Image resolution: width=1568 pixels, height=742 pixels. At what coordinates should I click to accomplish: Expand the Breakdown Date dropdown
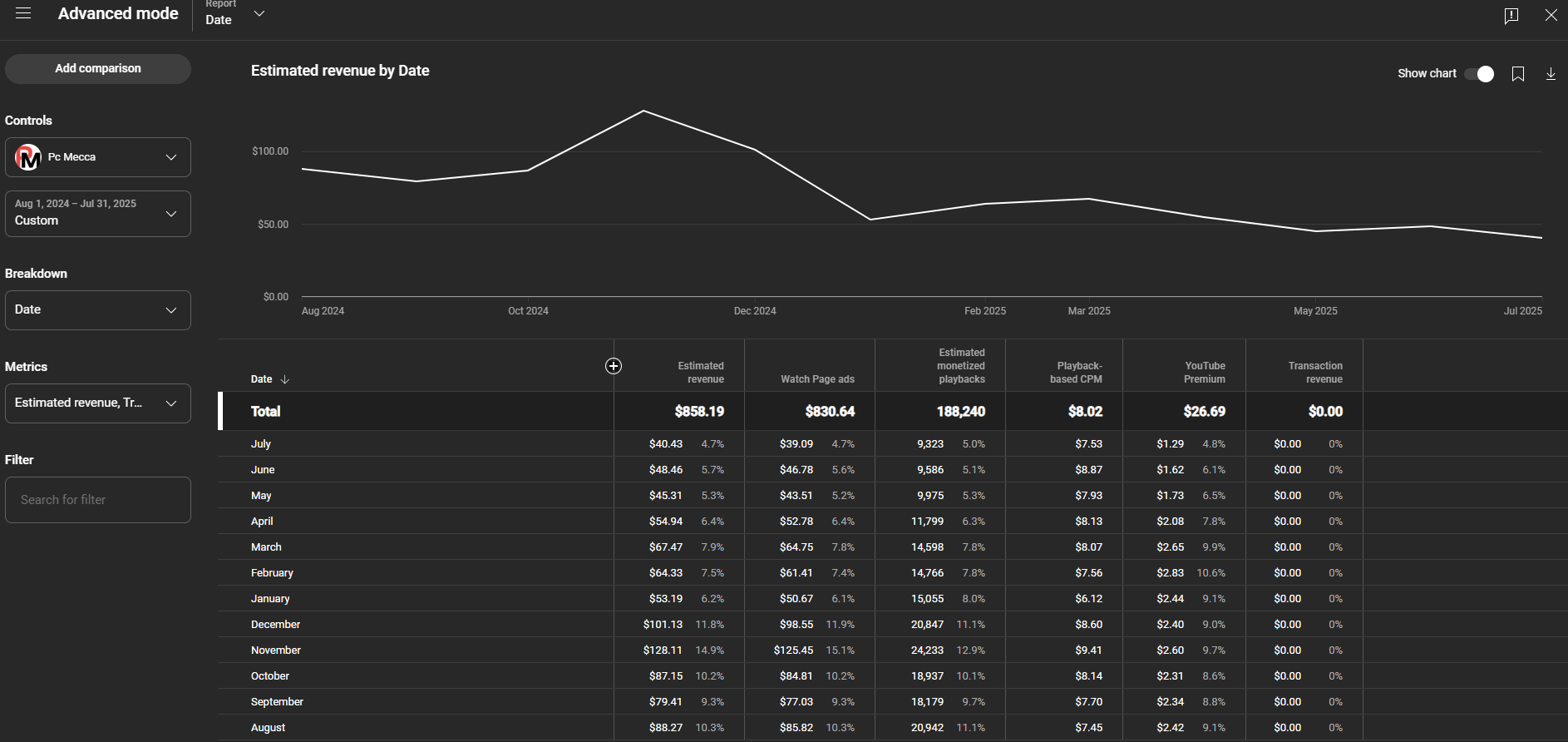[x=98, y=310]
